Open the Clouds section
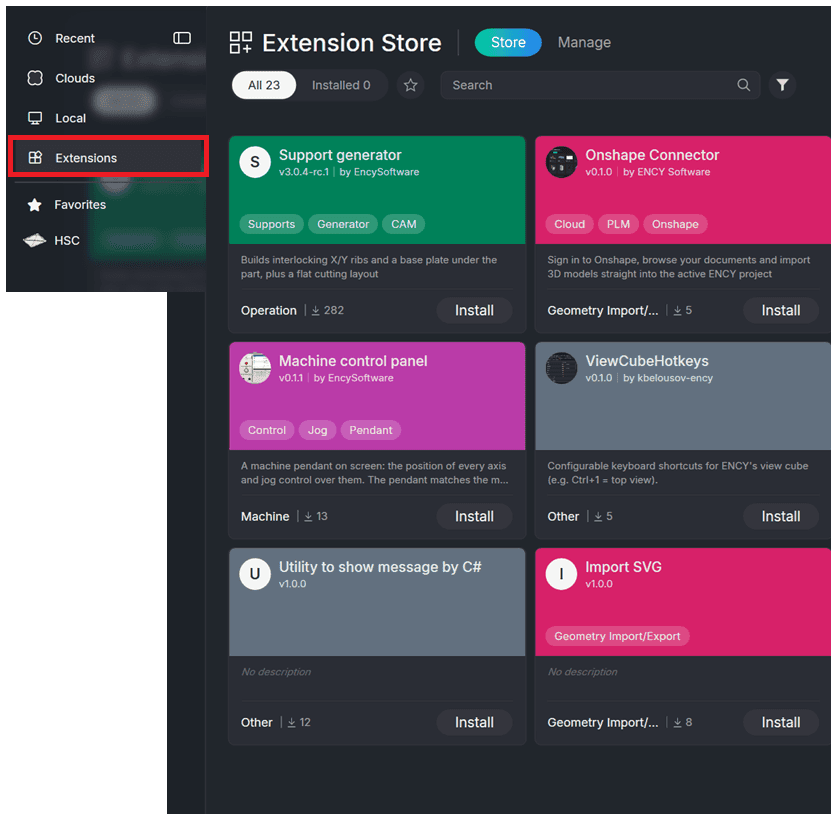Screen dimensions: 836x814 [x=75, y=78]
